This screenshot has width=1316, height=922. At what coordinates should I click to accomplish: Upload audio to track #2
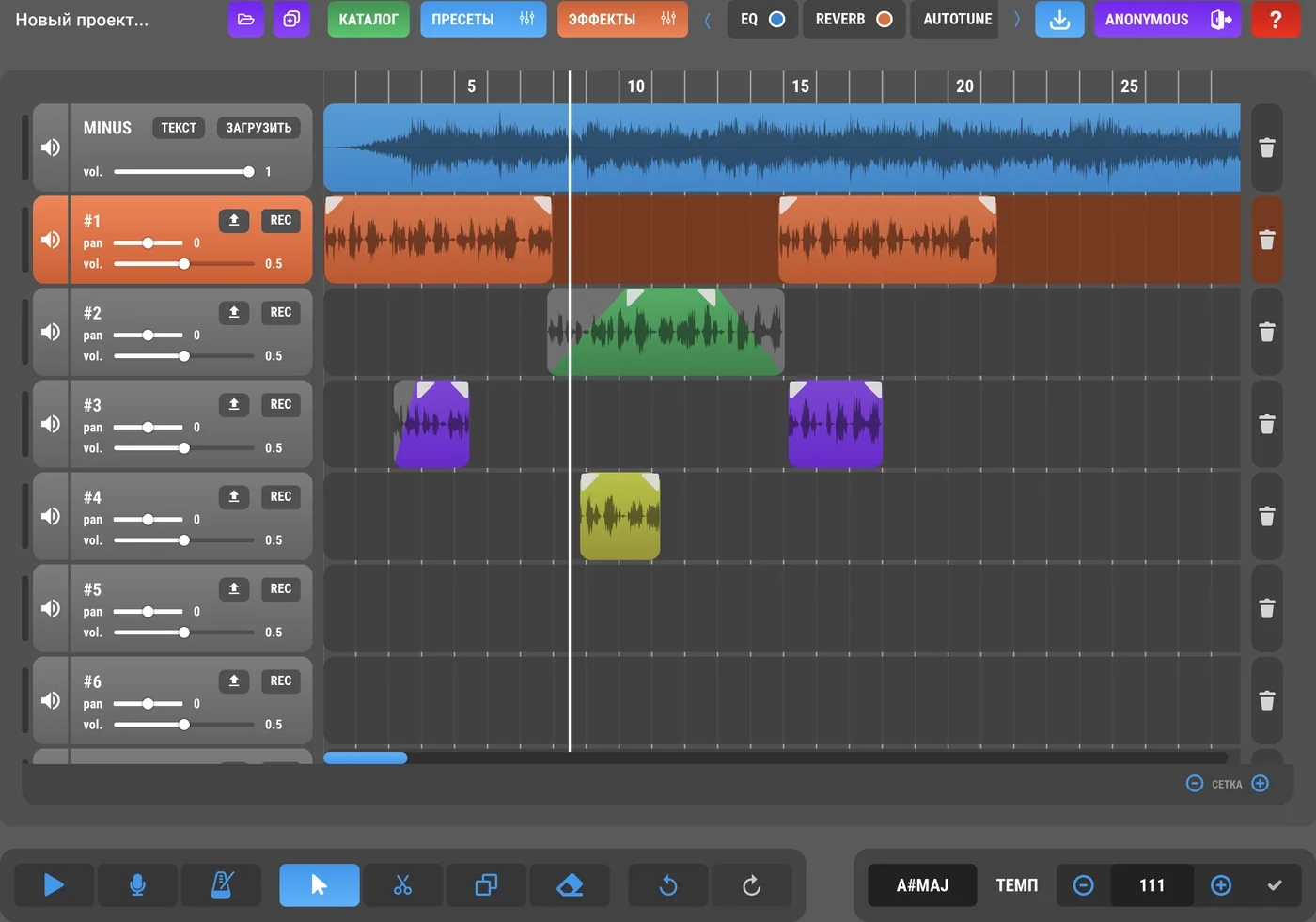pos(234,312)
